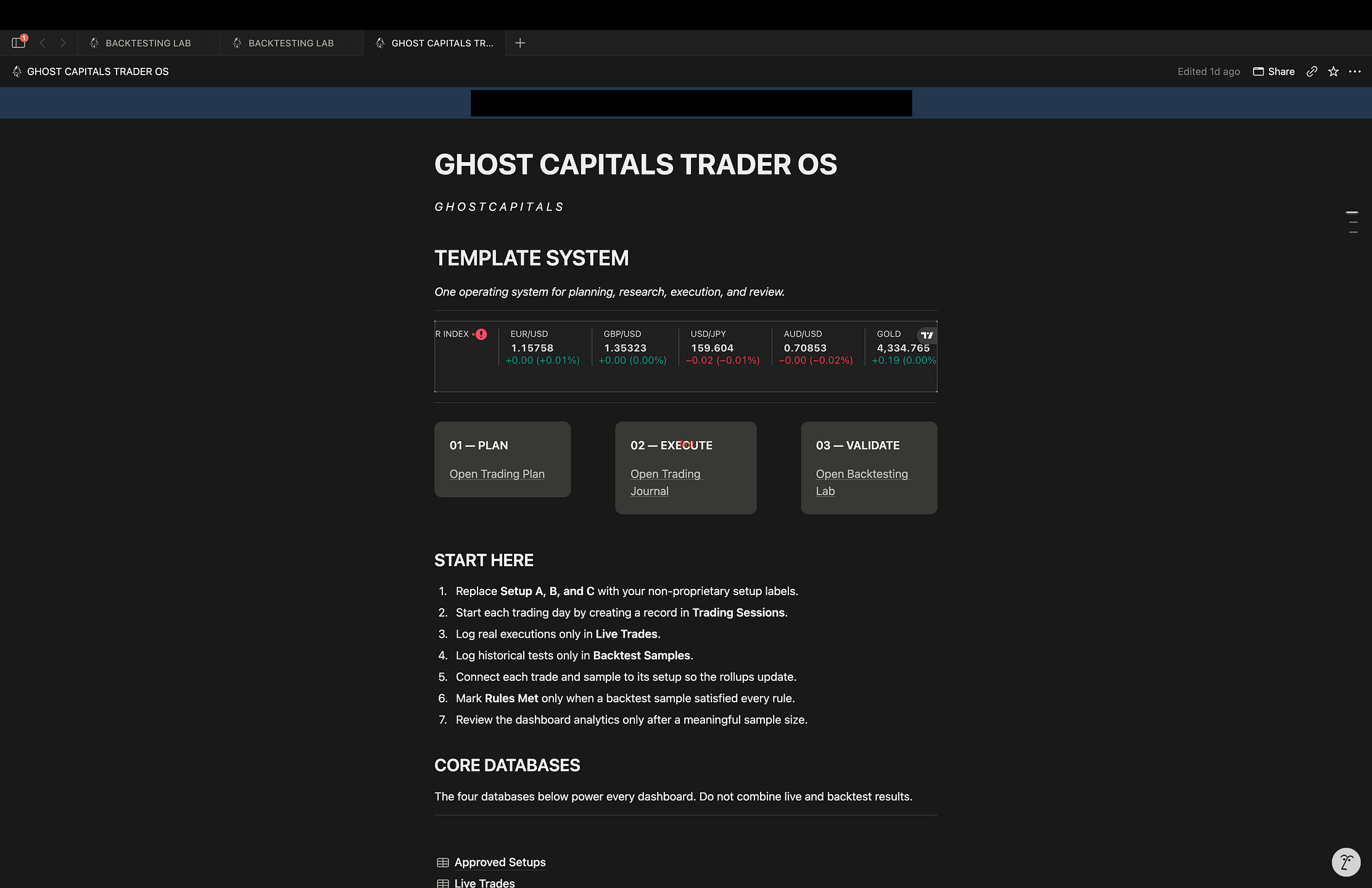Open Backtesting Lab link
Image resolution: width=1372 pixels, height=888 pixels.
pos(862,482)
